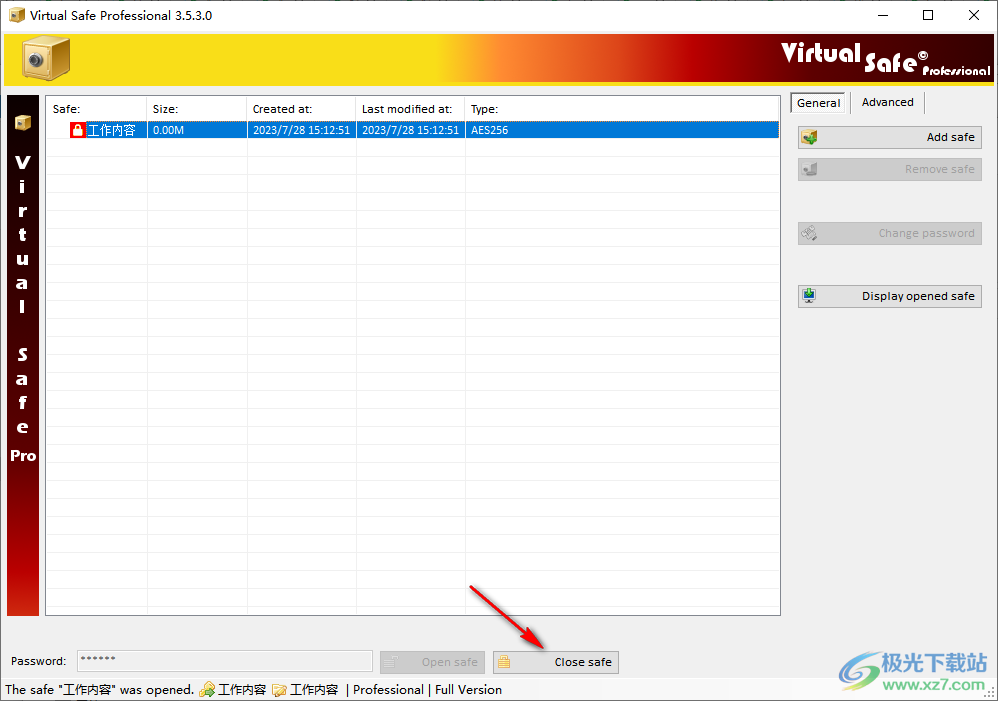This screenshot has width=998, height=701.
Task: Click the Display opened safe monitor icon
Action: click(810, 296)
